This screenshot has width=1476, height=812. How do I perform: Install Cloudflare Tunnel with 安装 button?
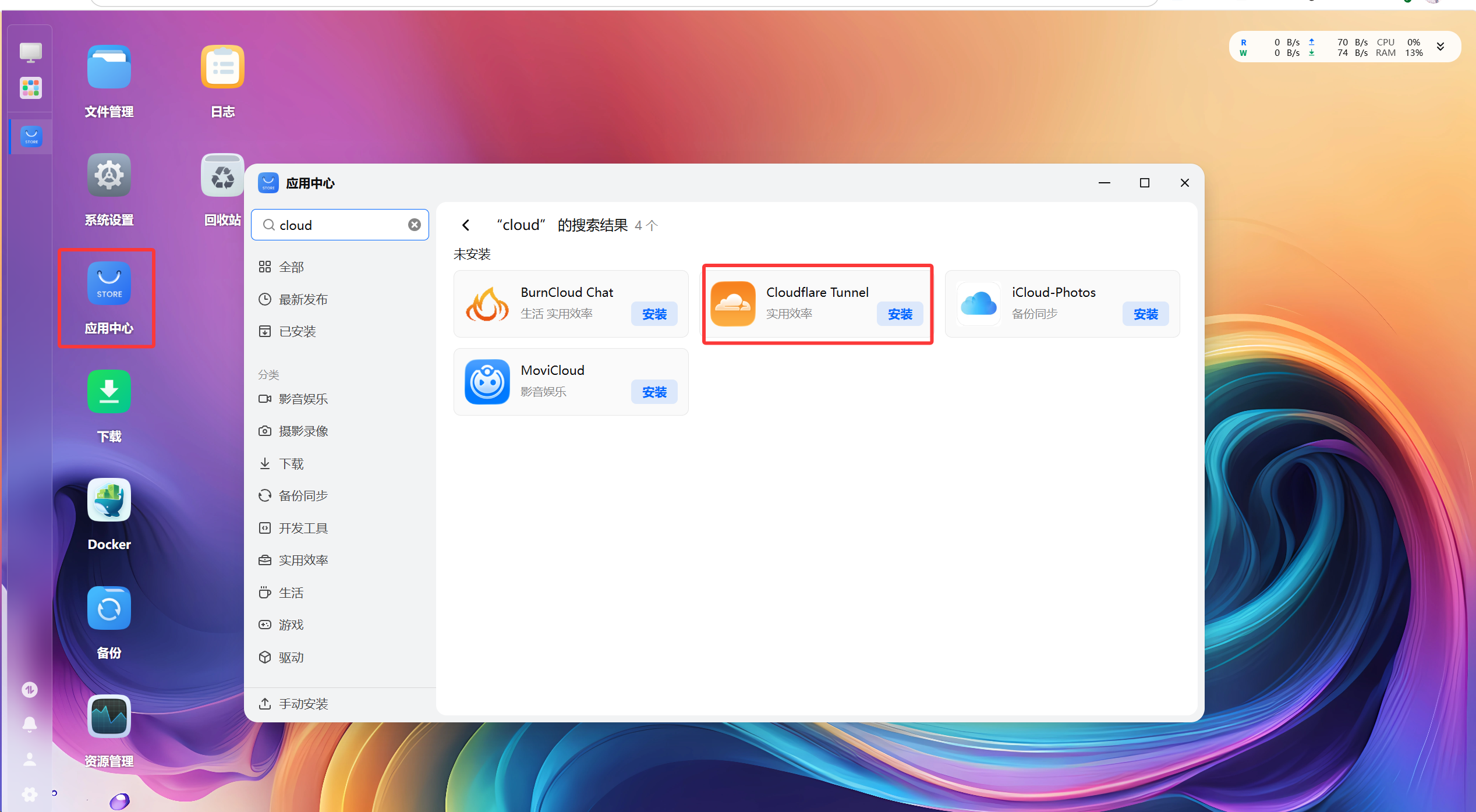899,314
